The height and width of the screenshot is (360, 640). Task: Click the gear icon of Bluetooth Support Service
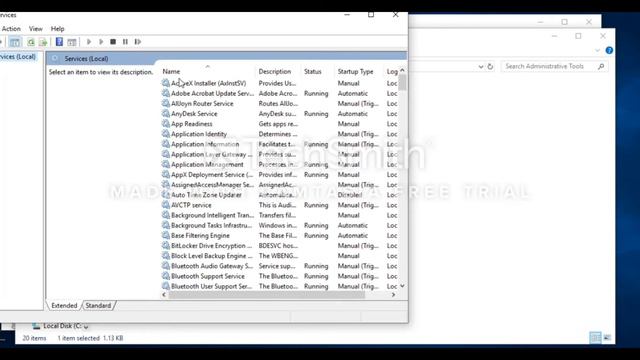coord(166,276)
